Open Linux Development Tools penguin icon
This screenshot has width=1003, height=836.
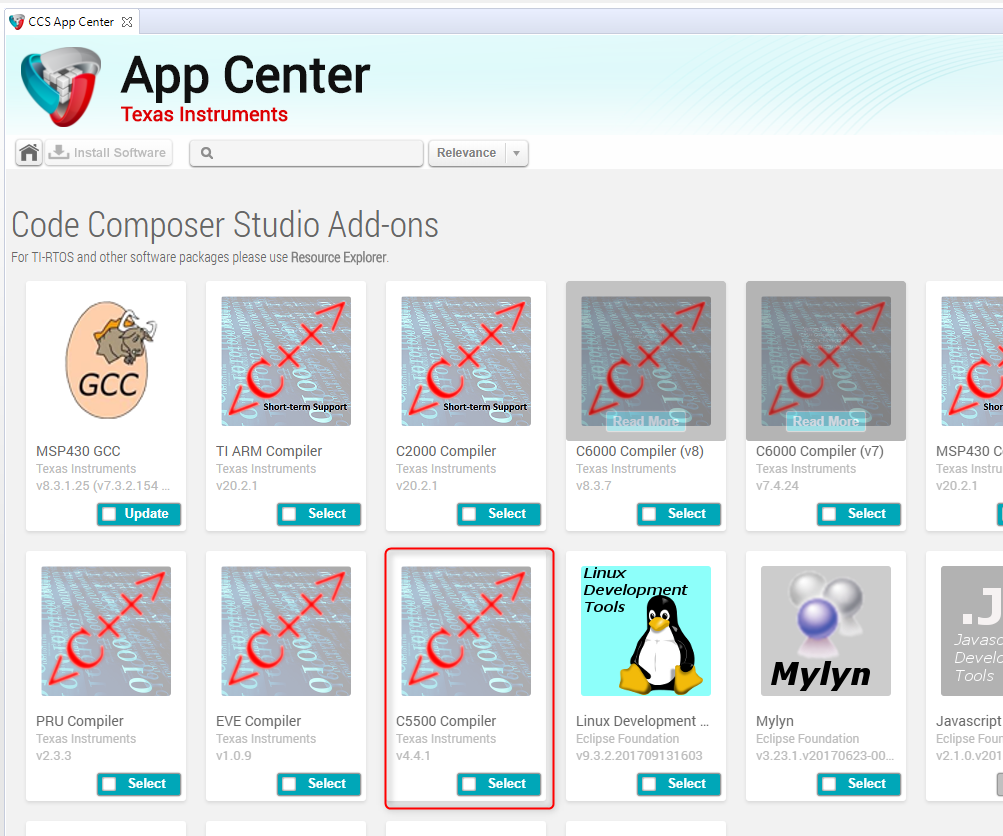click(646, 631)
